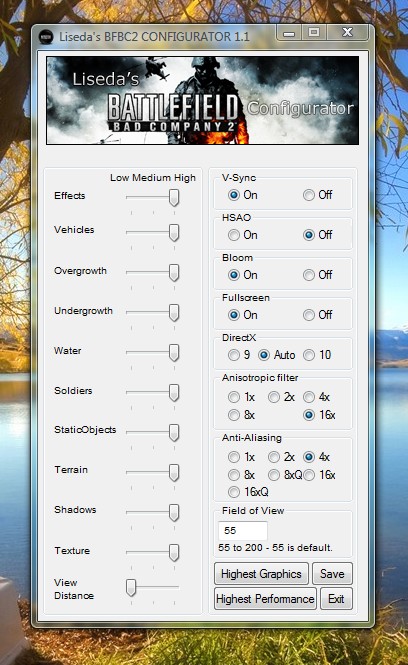Click Highest Performance button
Image resolution: width=408 pixels, height=665 pixels.
[x=265, y=599]
